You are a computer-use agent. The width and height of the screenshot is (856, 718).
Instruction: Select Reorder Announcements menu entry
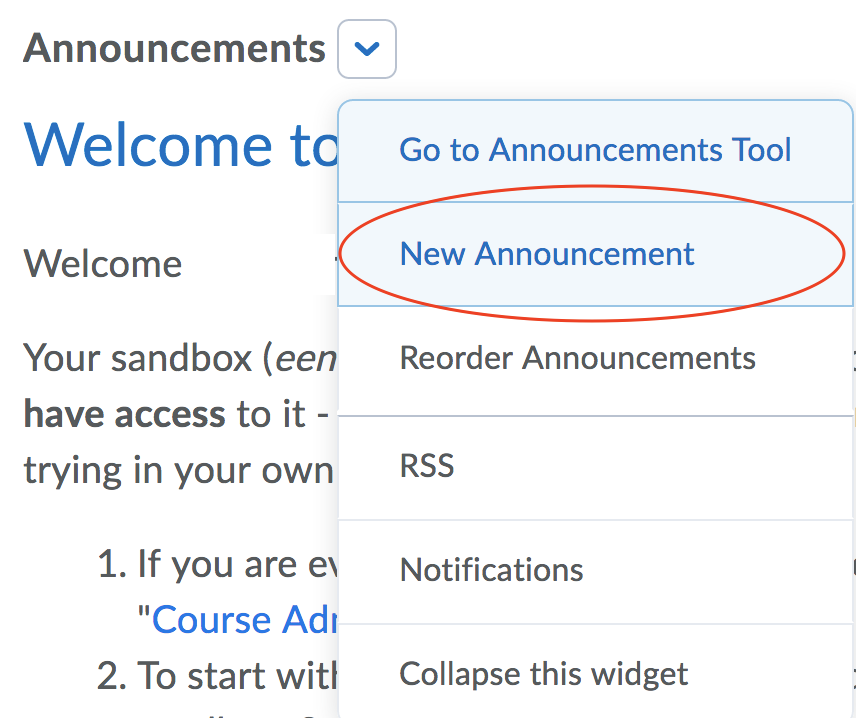577,358
